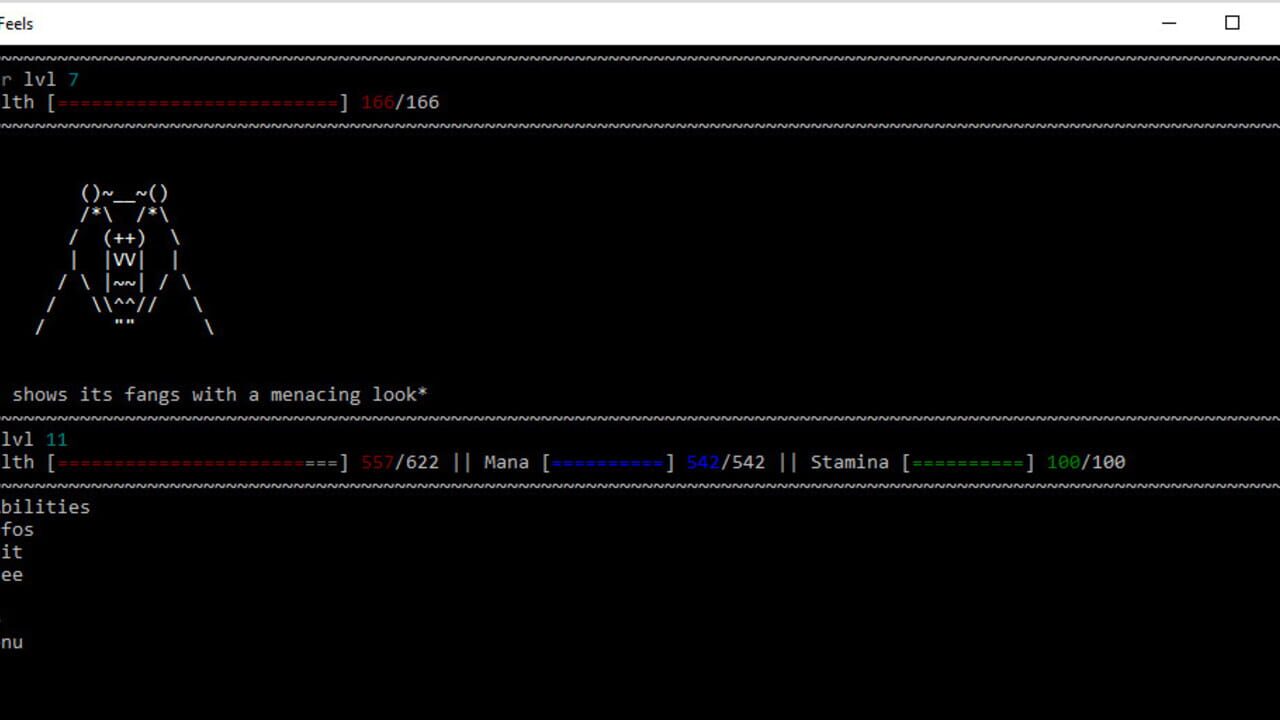Click the monster's |VV| fangs
Screen dimensions: 1280x720
[125, 260]
